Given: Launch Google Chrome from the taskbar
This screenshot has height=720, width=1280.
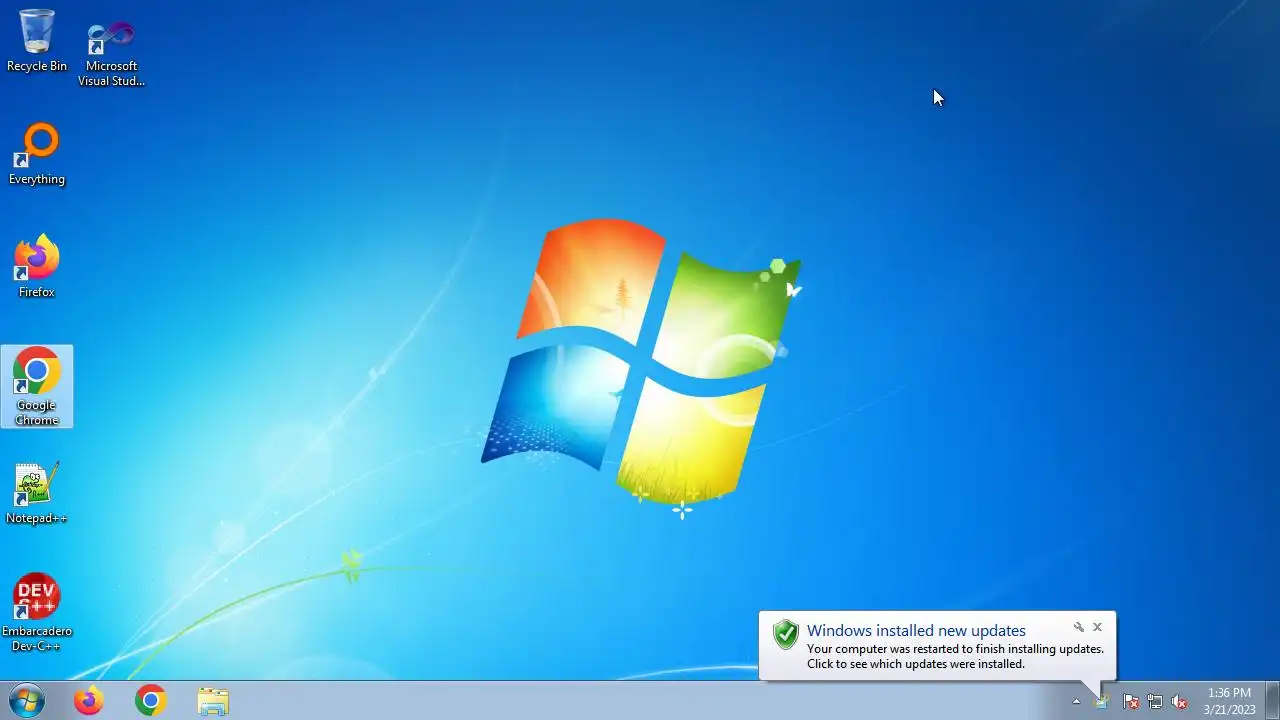Looking at the screenshot, I should 151,701.
